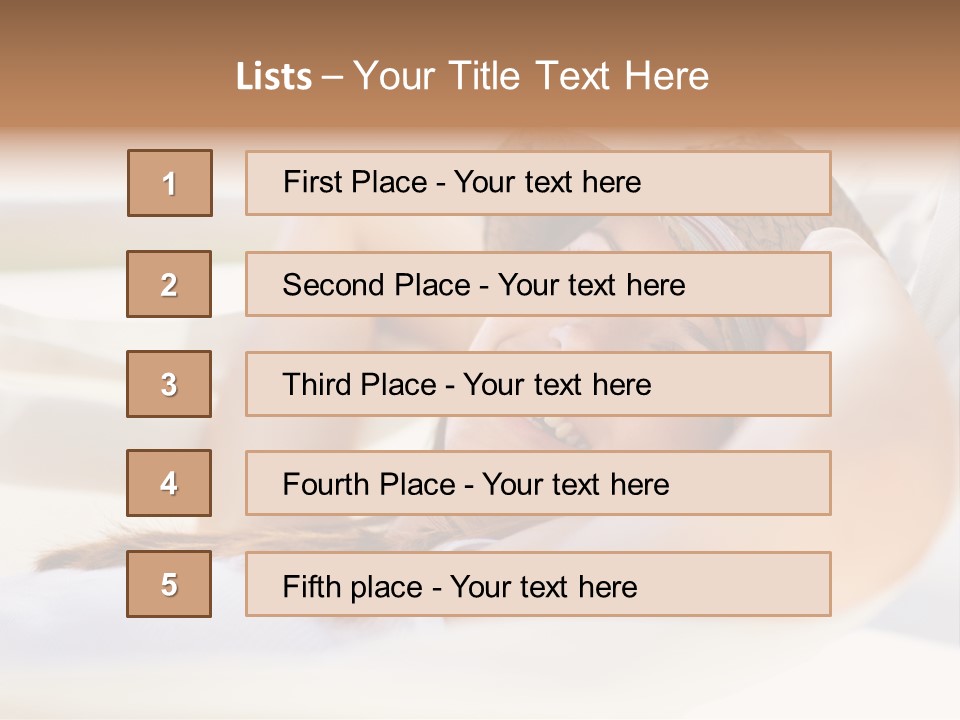Click 'Your text here' in second row

(x=591, y=285)
